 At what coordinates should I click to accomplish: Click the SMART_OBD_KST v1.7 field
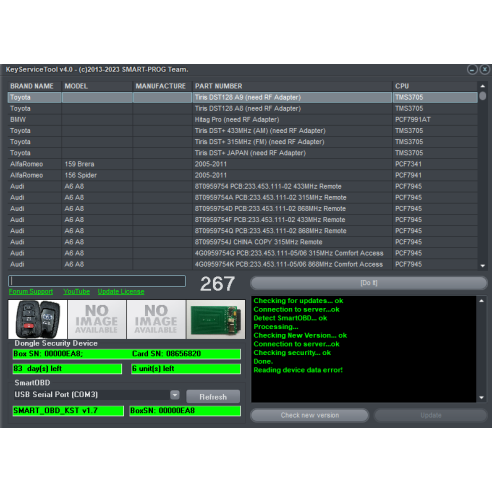(68, 411)
